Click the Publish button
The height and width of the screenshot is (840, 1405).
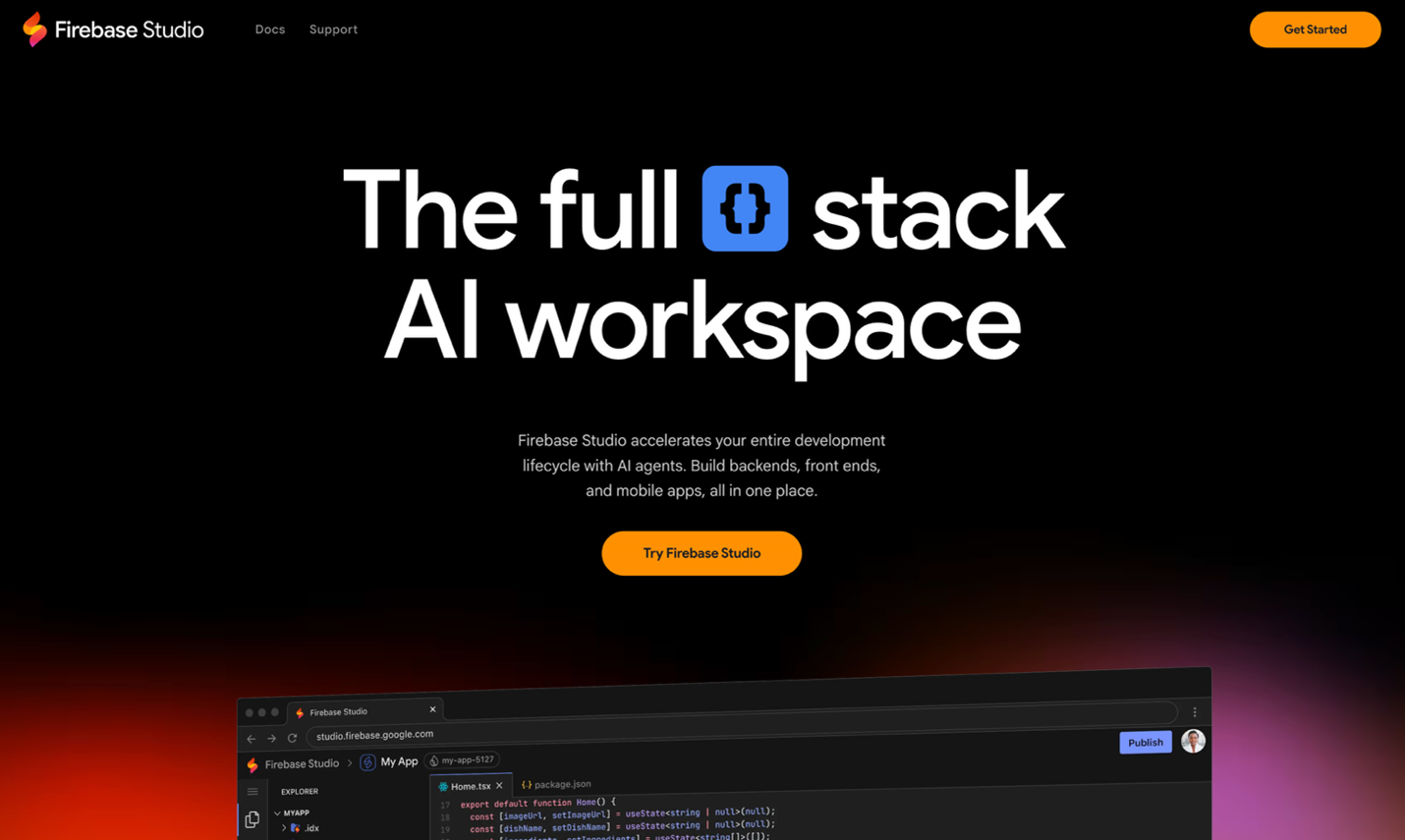point(1146,743)
